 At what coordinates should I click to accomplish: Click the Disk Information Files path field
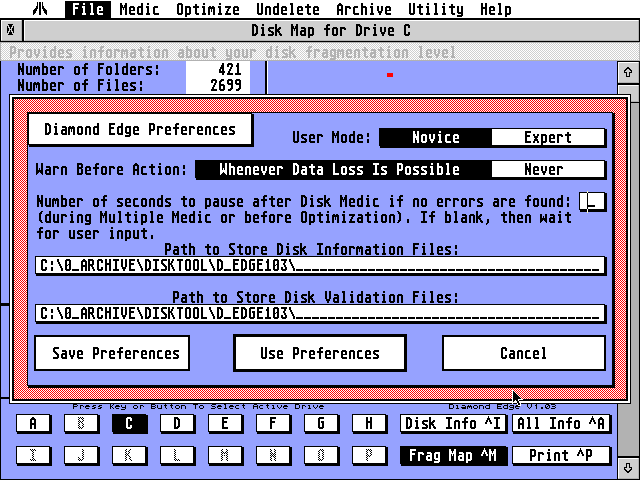[x=320, y=266]
